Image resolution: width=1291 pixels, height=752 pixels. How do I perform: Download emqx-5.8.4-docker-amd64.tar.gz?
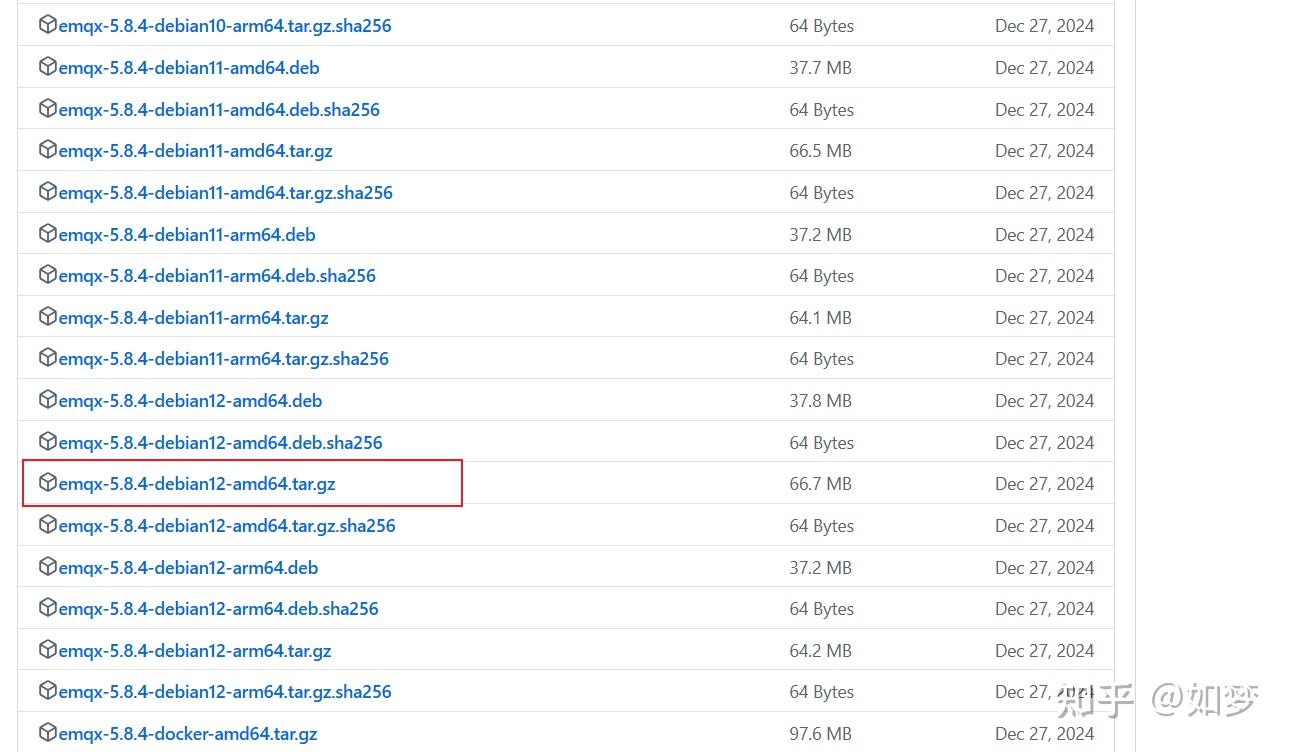click(188, 734)
